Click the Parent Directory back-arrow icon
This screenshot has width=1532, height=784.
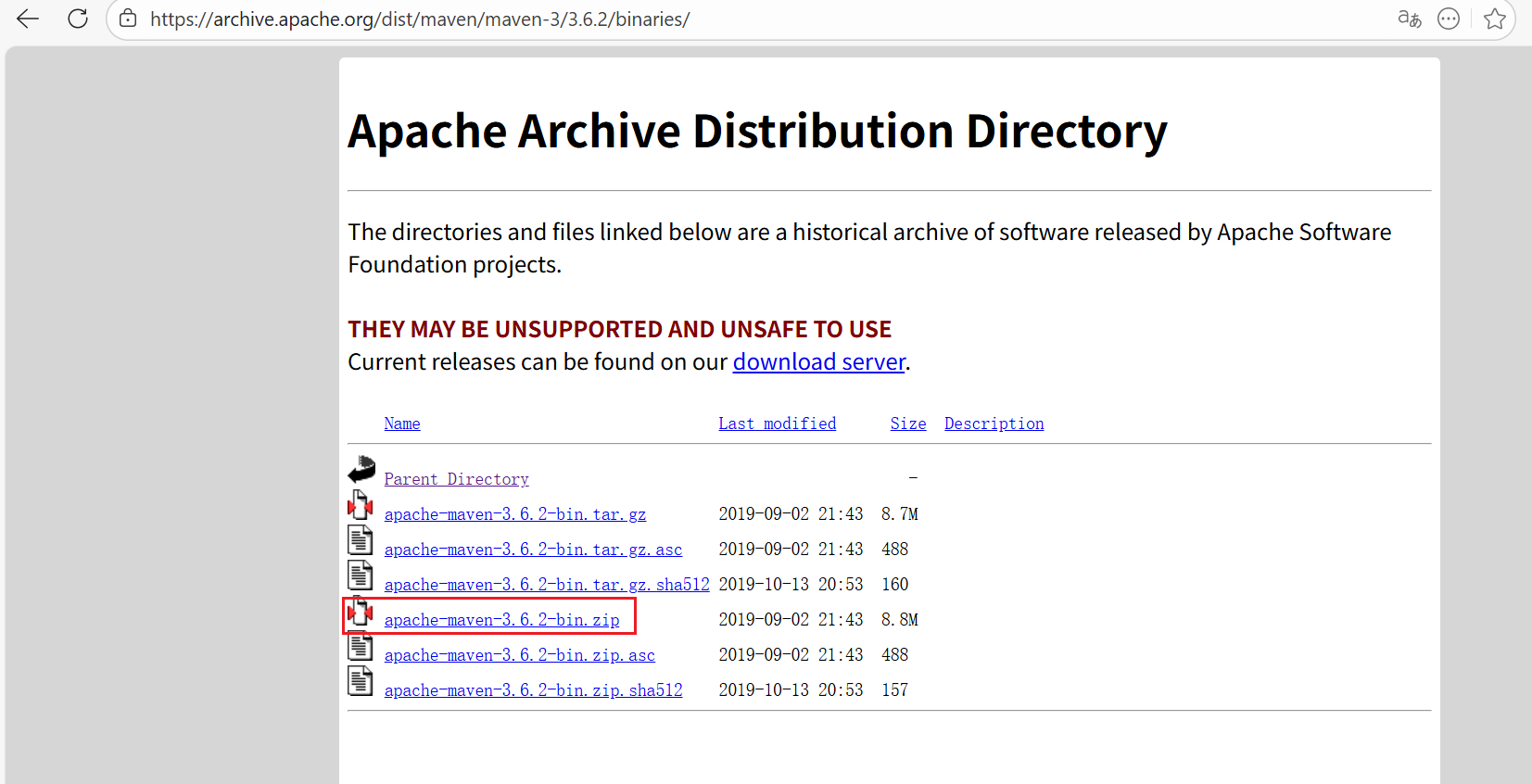pos(361,470)
